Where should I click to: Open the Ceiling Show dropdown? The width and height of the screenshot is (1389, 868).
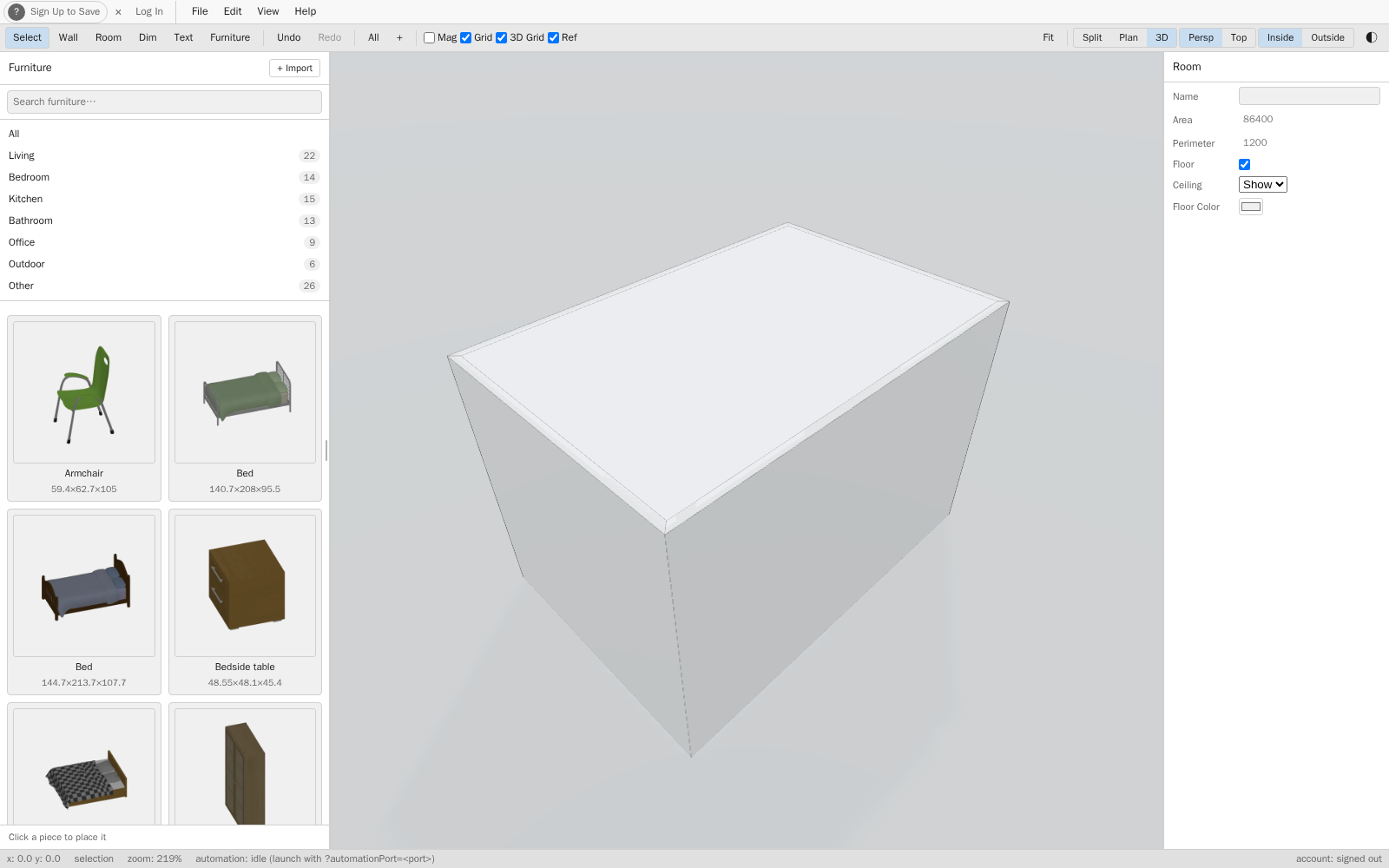[1262, 185]
